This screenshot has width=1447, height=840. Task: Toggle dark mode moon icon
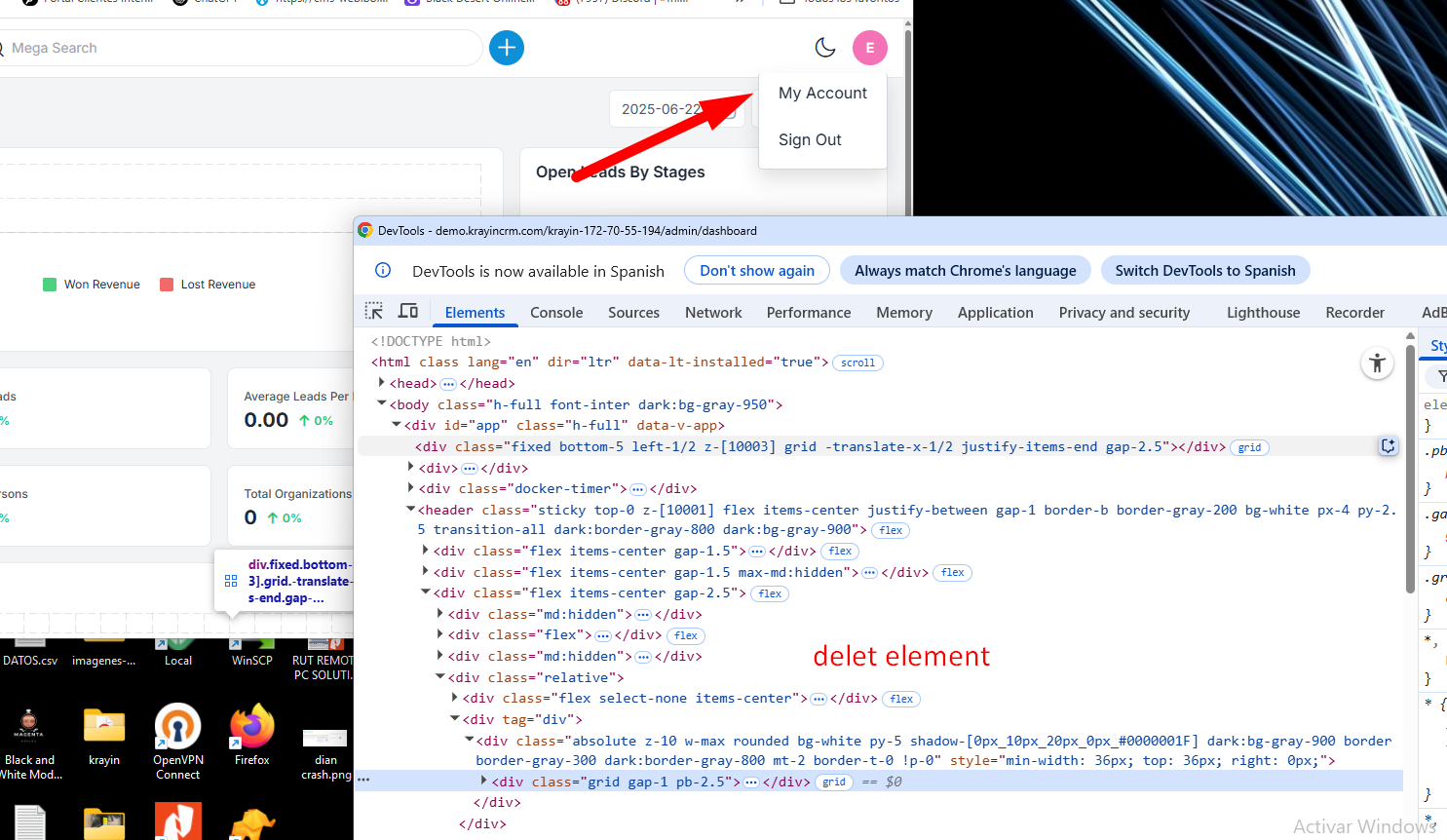coord(825,48)
